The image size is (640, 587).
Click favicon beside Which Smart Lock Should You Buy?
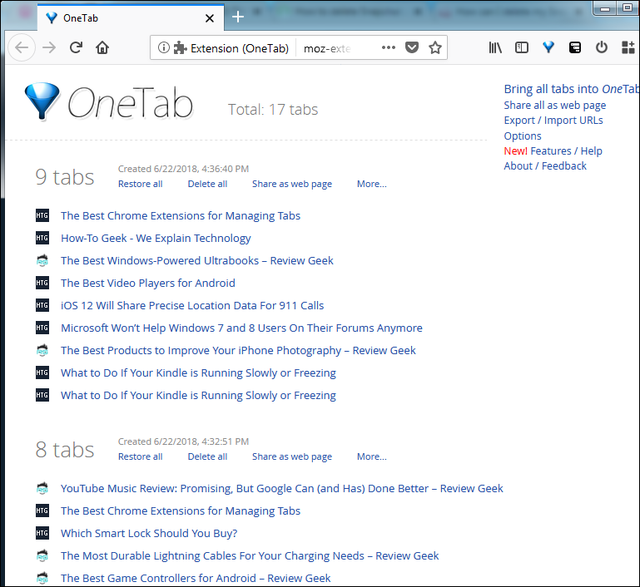point(42,533)
